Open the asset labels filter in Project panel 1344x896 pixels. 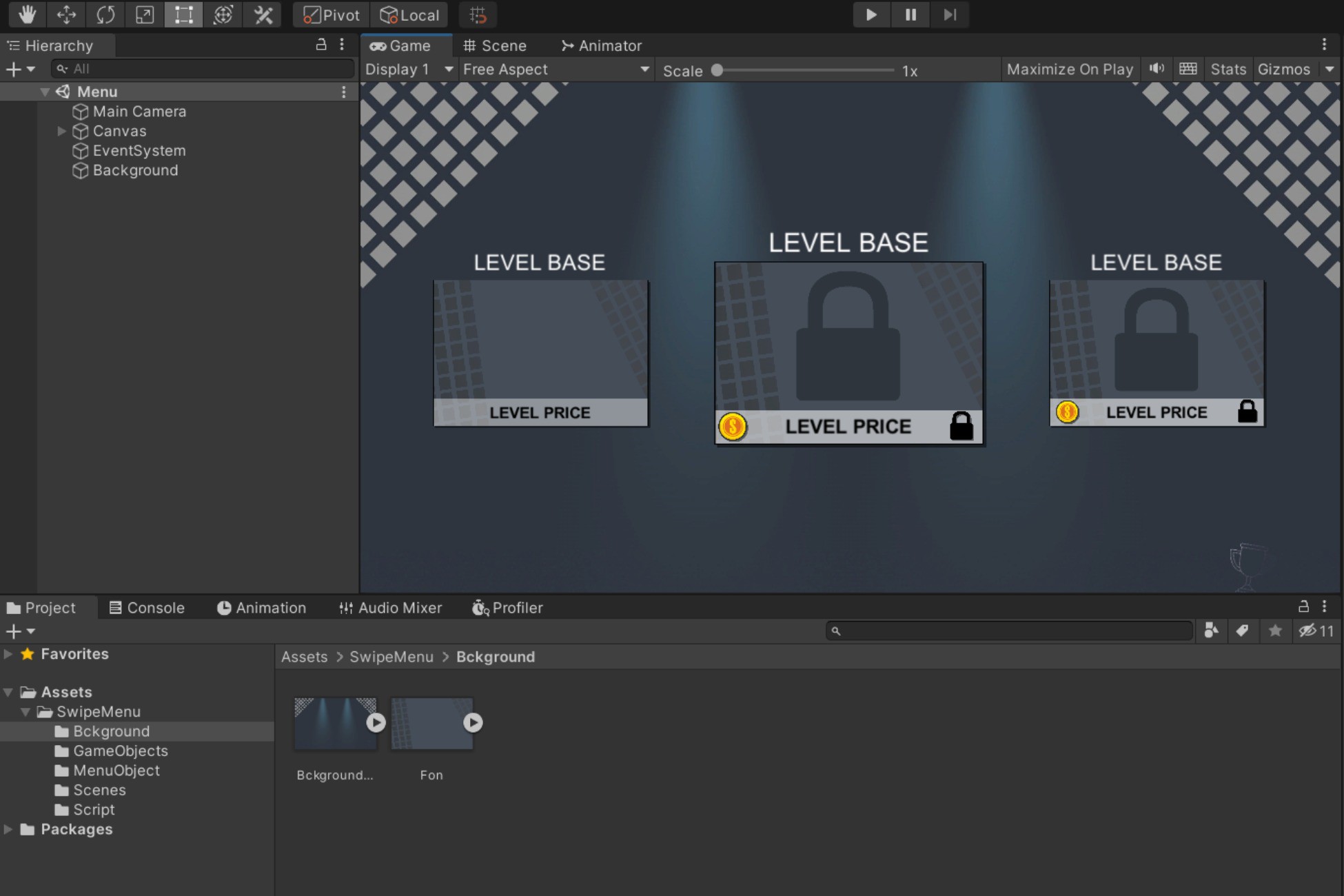(1243, 631)
